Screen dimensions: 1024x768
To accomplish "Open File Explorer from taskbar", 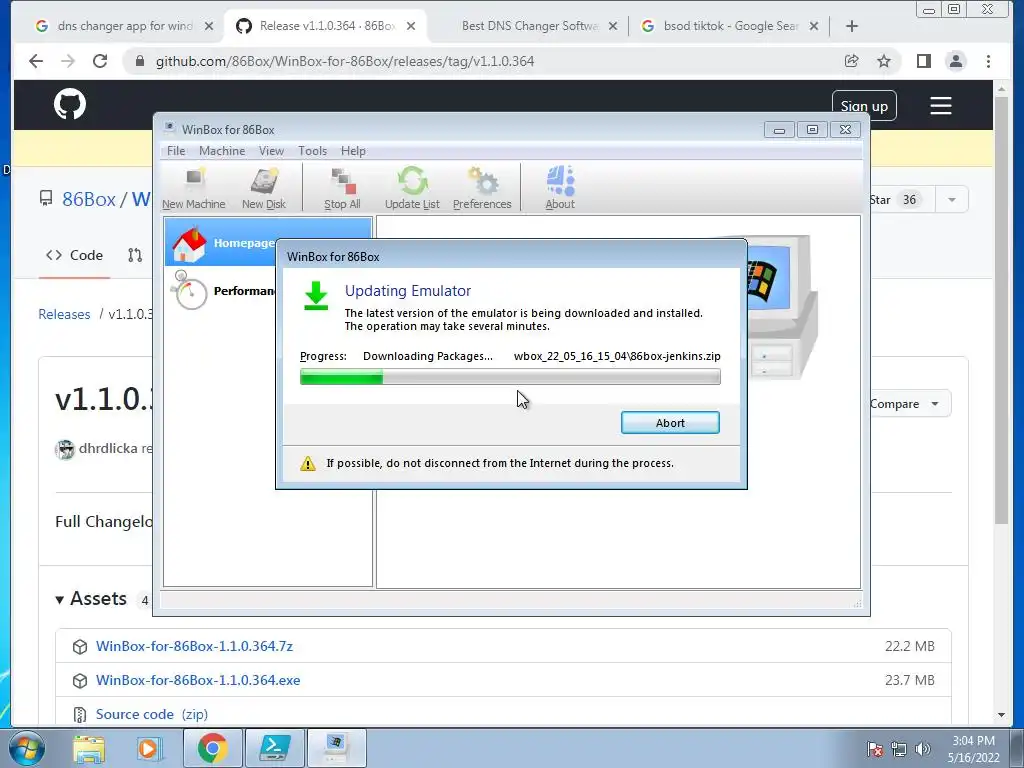I will point(89,748).
